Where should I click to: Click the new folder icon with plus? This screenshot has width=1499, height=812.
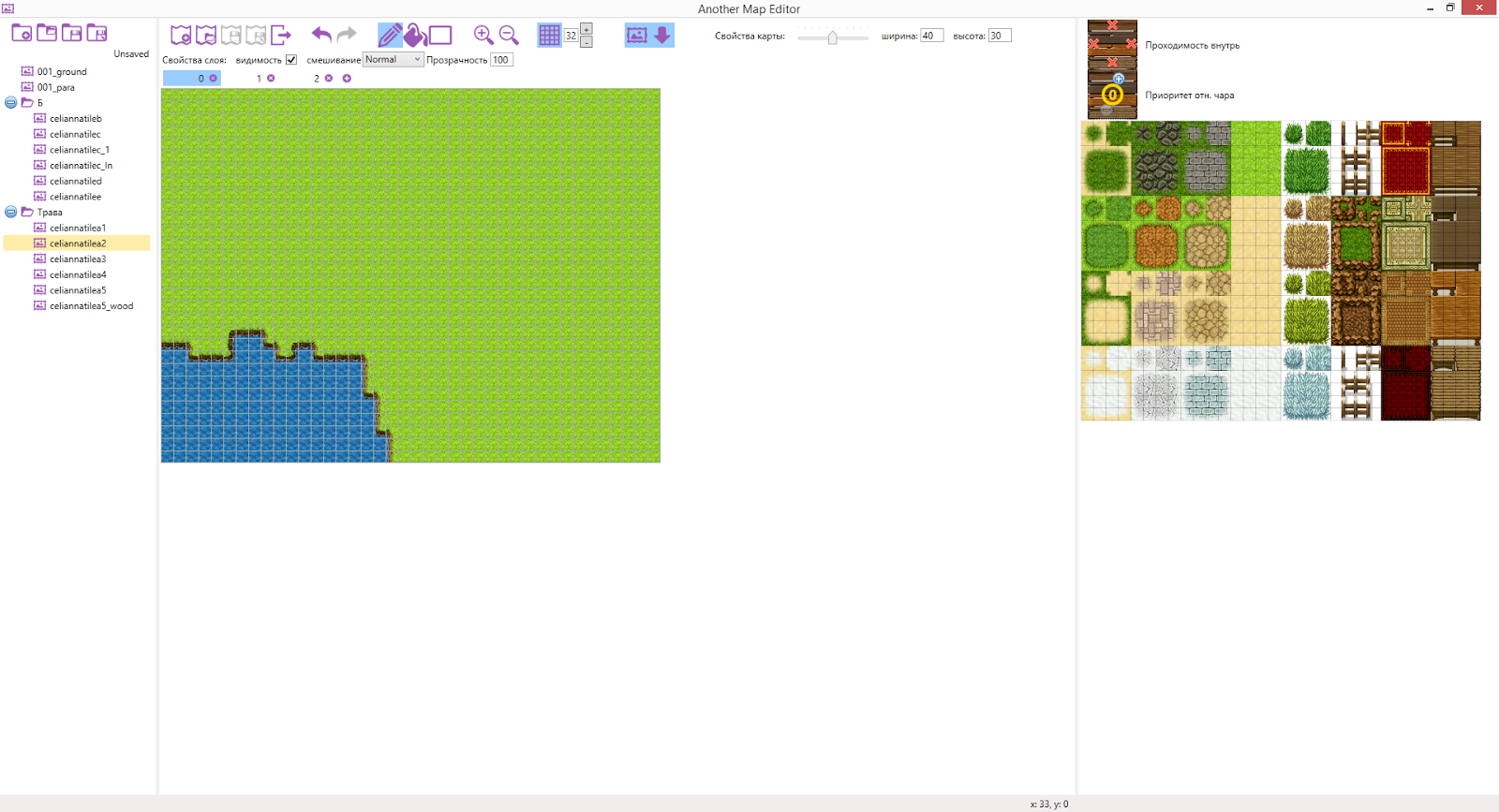22,33
